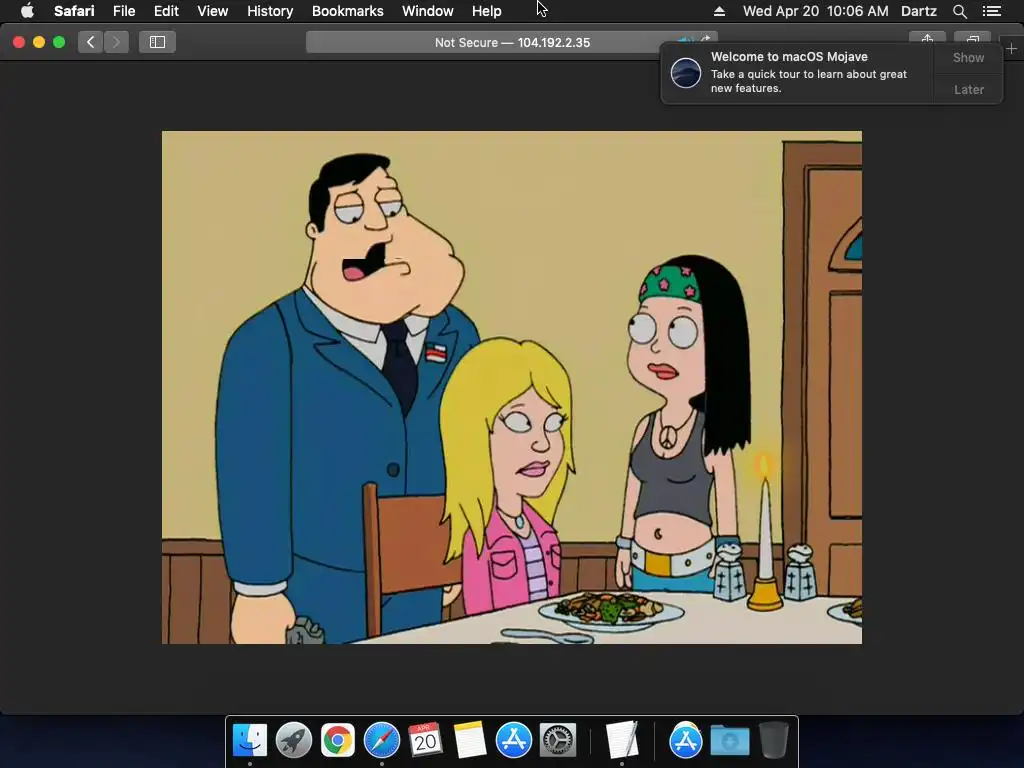
Task: Click the eject icon in menu bar
Action: coord(719,11)
